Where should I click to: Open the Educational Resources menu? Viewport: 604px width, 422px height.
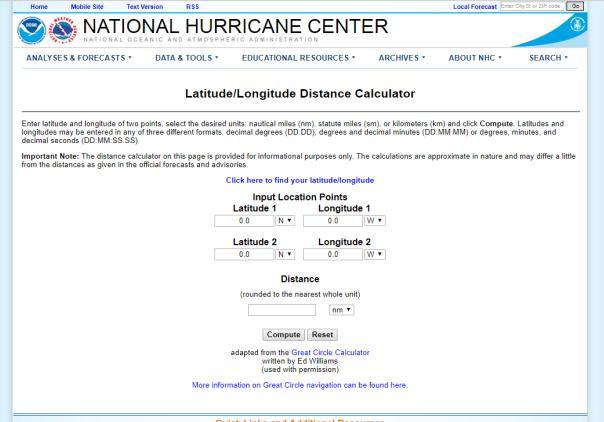click(x=299, y=58)
